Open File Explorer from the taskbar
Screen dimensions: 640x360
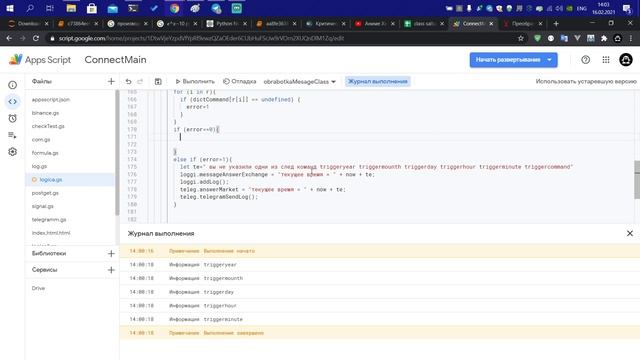click(71, 8)
